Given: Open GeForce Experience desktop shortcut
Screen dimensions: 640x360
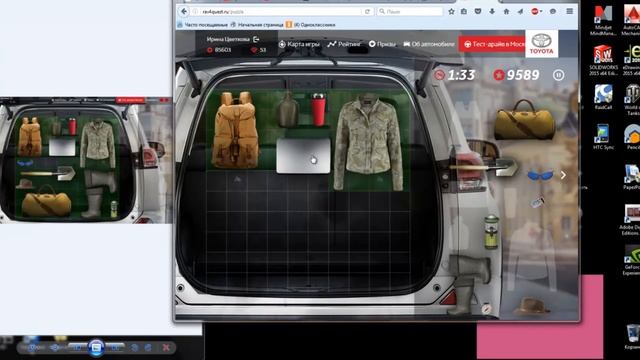Looking at the screenshot, I should click(632, 261).
